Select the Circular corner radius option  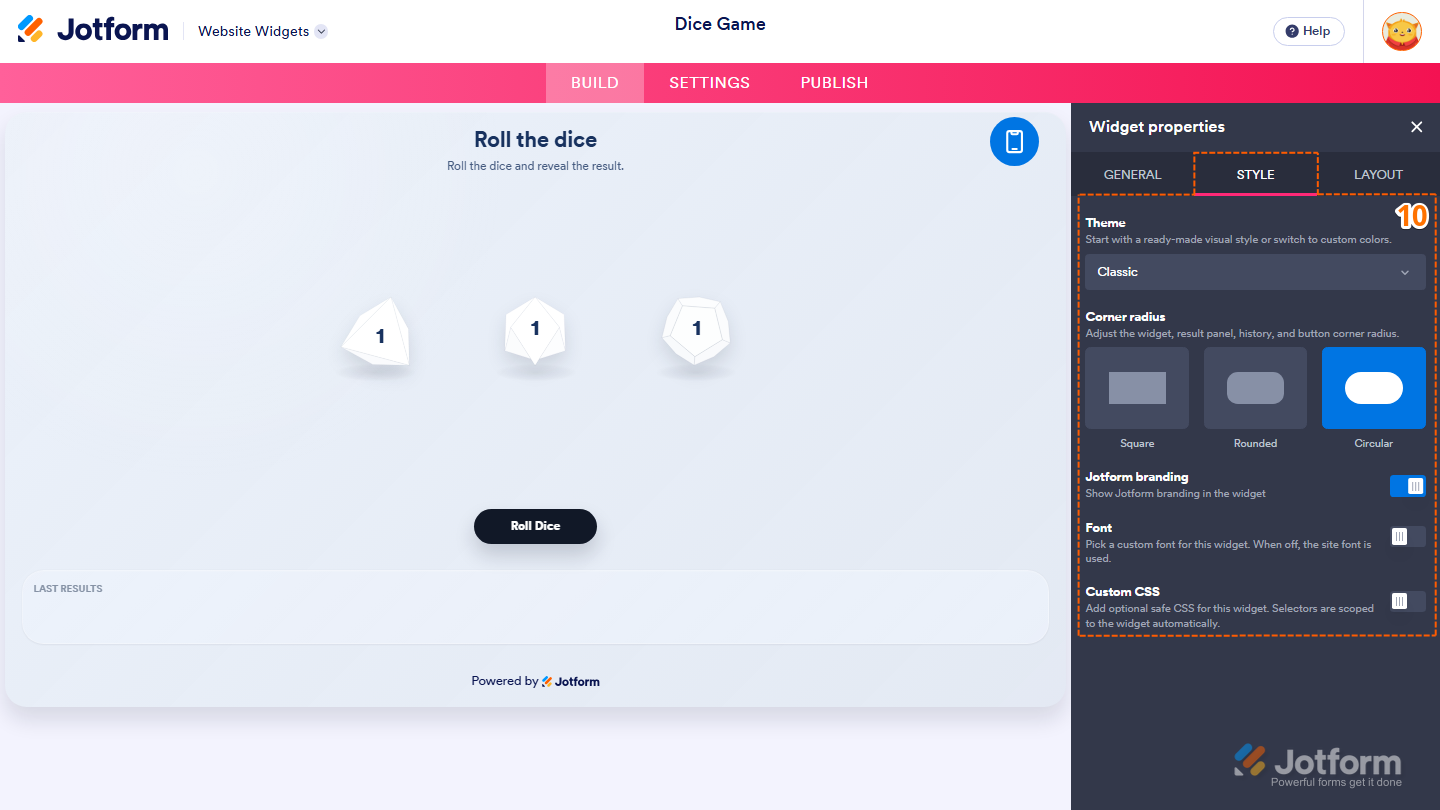[x=1374, y=388]
